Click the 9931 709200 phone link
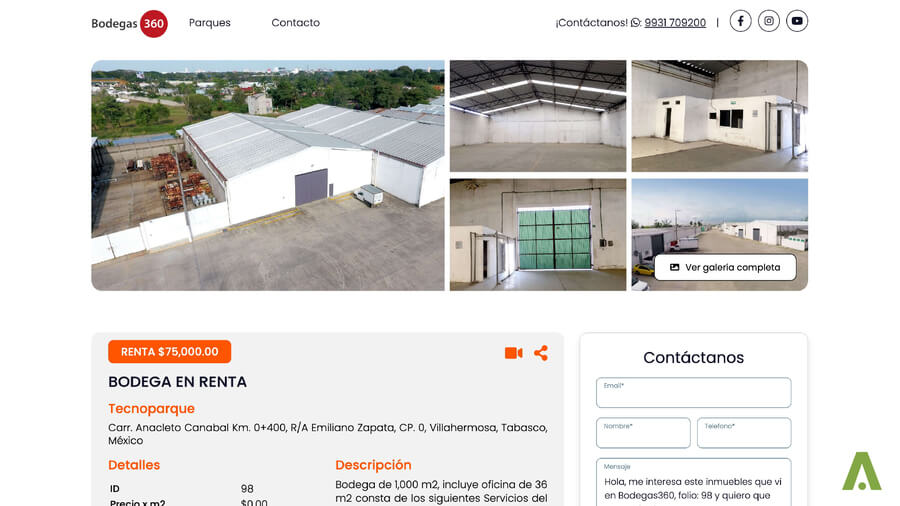This screenshot has width=900, height=506. 675,23
